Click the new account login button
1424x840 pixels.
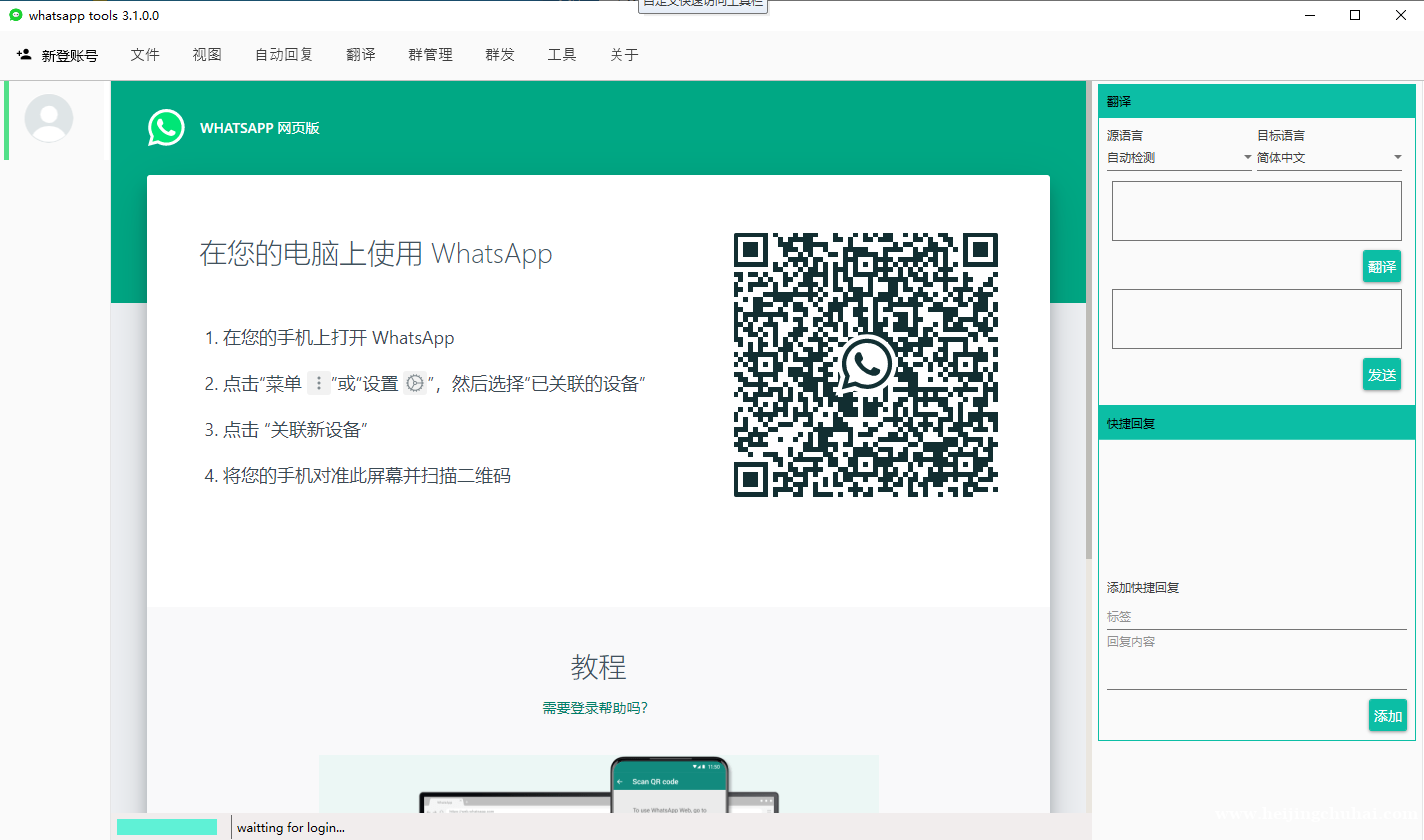click(57, 55)
